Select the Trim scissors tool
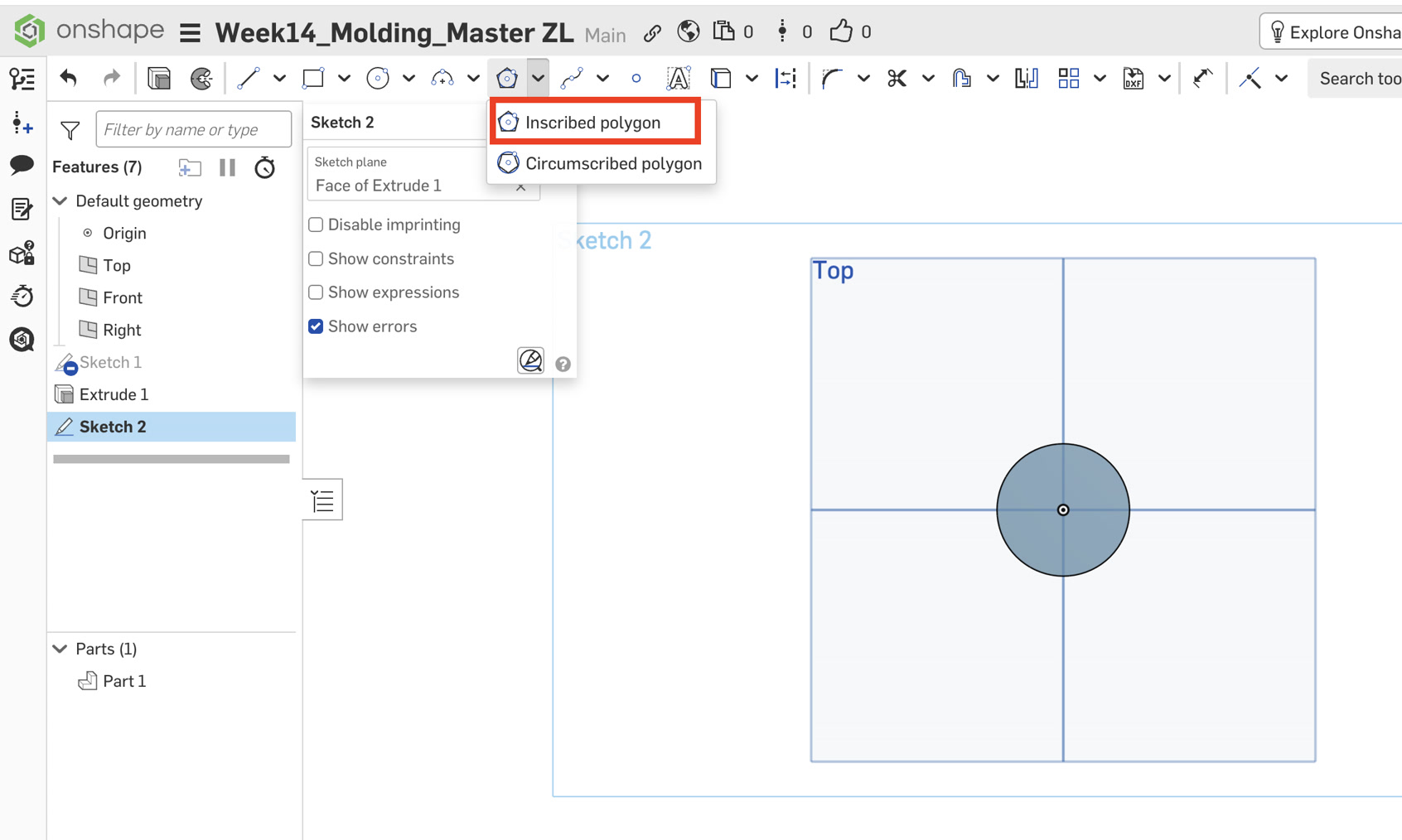Viewport: 1402px width, 840px height. point(897,79)
